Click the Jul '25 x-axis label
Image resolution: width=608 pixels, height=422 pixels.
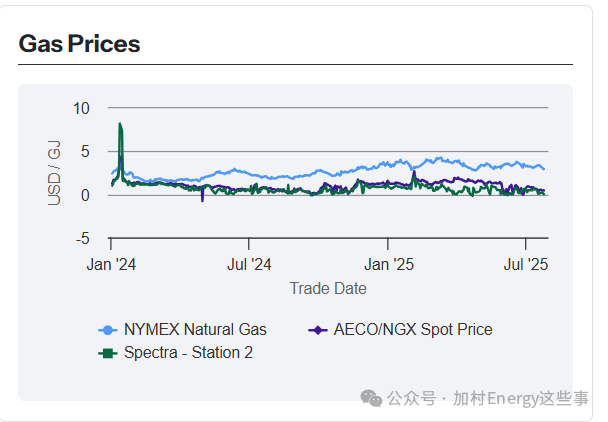tap(526, 265)
